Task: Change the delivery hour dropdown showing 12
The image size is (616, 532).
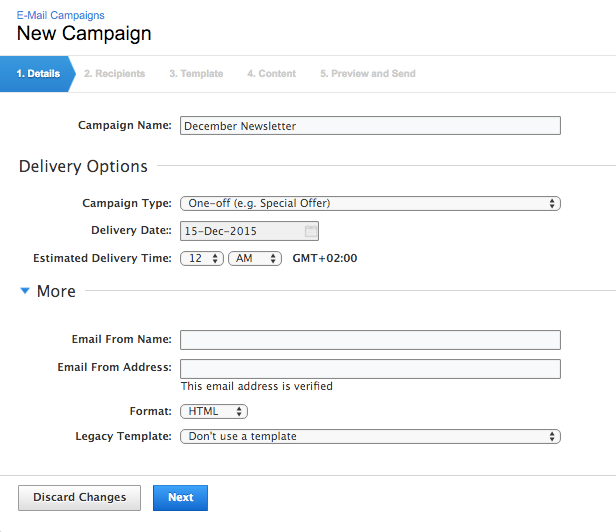Action: pyautogui.click(x=202, y=259)
